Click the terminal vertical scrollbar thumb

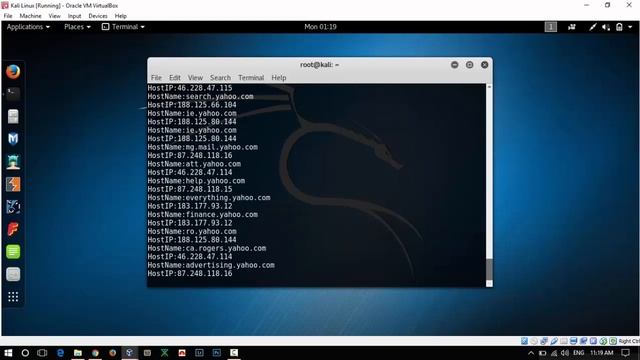click(489, 269)
